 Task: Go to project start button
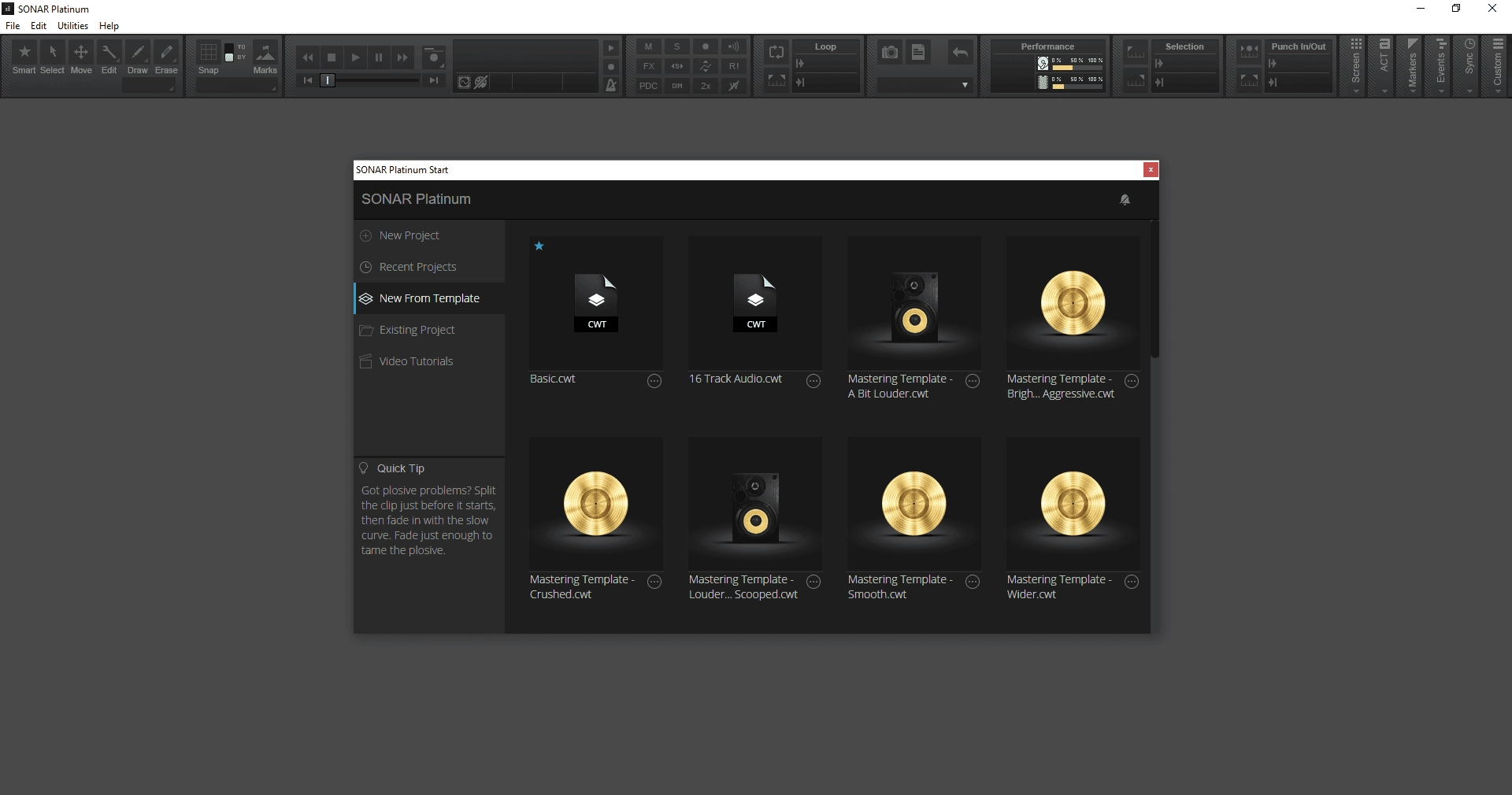point(308,80)
